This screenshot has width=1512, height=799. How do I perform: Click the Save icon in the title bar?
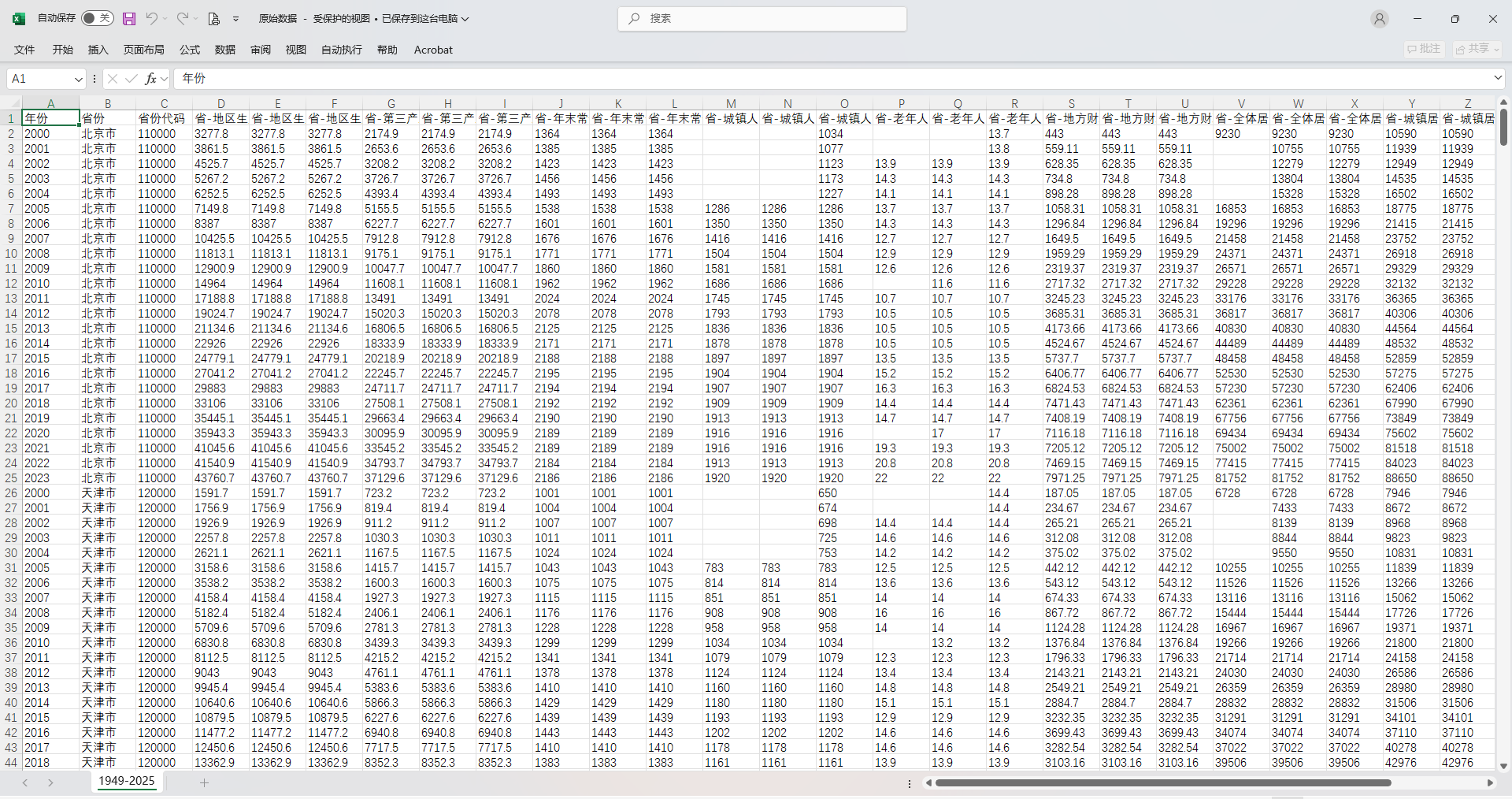tap(129, 18)
